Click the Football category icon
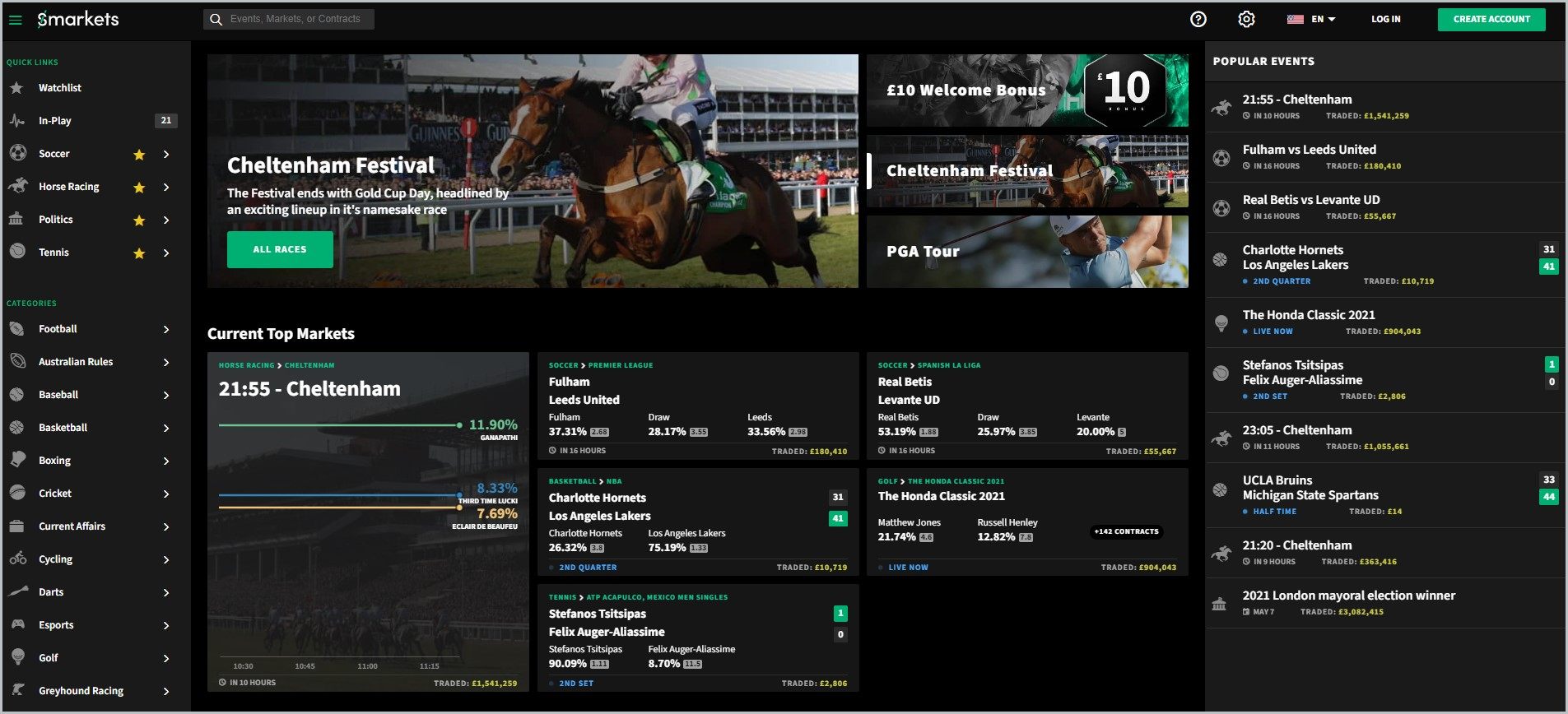This screenshot has width=1568, height=714. coord(16,328)
